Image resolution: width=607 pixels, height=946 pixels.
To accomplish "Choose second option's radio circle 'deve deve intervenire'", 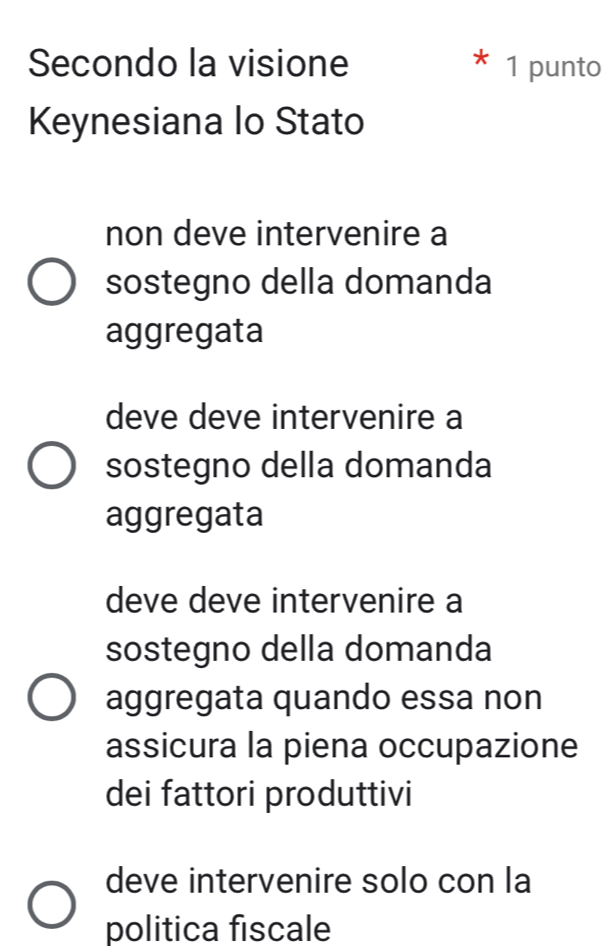I will (x=50, y=467).
